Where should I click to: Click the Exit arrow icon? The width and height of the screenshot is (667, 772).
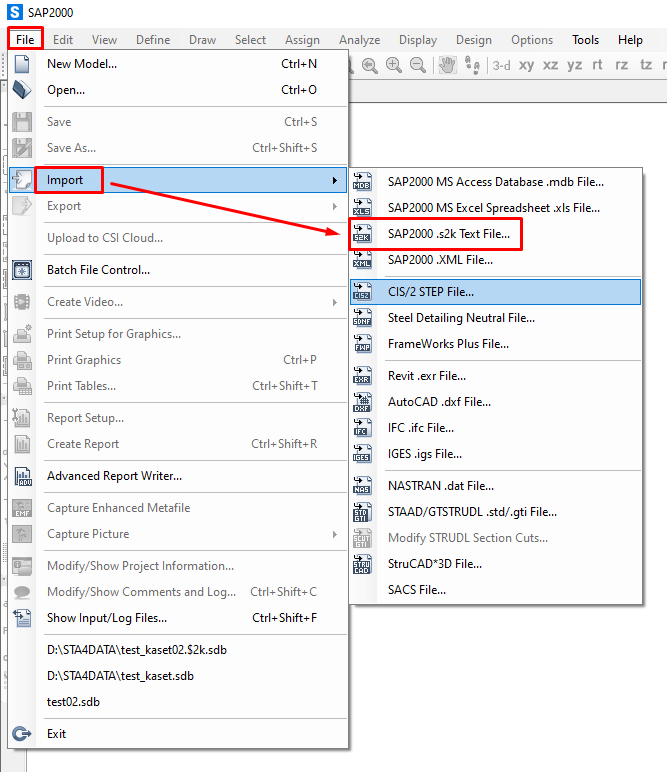(22, 734)
